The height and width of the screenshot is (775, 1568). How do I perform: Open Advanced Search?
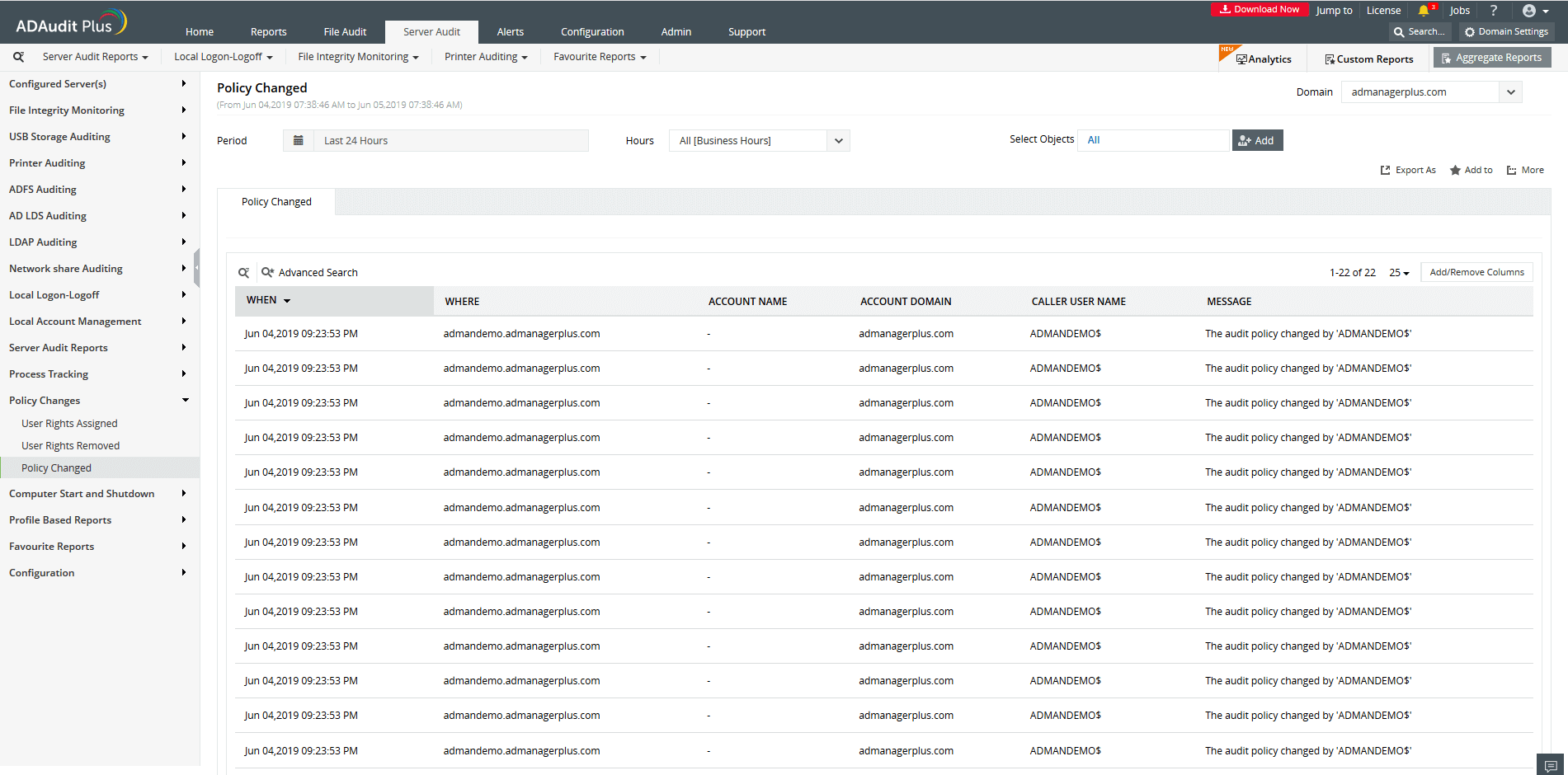(x=309, y=272)
